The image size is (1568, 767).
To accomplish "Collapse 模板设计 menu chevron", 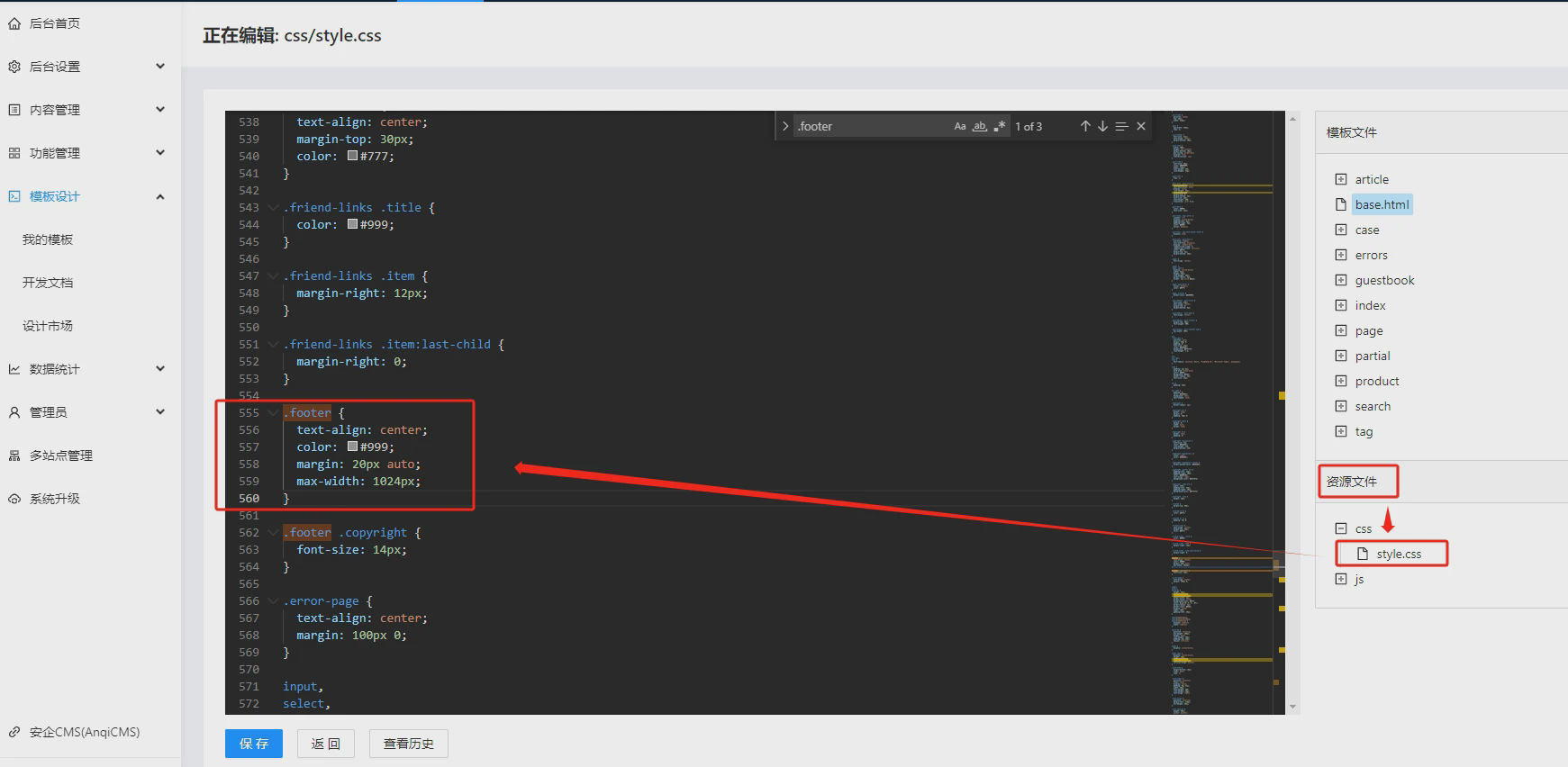I will [160, 196].
